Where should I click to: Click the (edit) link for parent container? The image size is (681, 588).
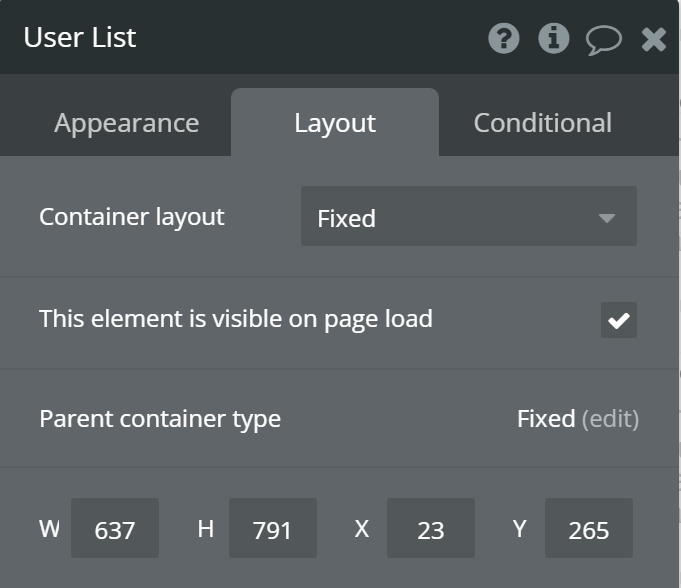click(x=610, y=419)
